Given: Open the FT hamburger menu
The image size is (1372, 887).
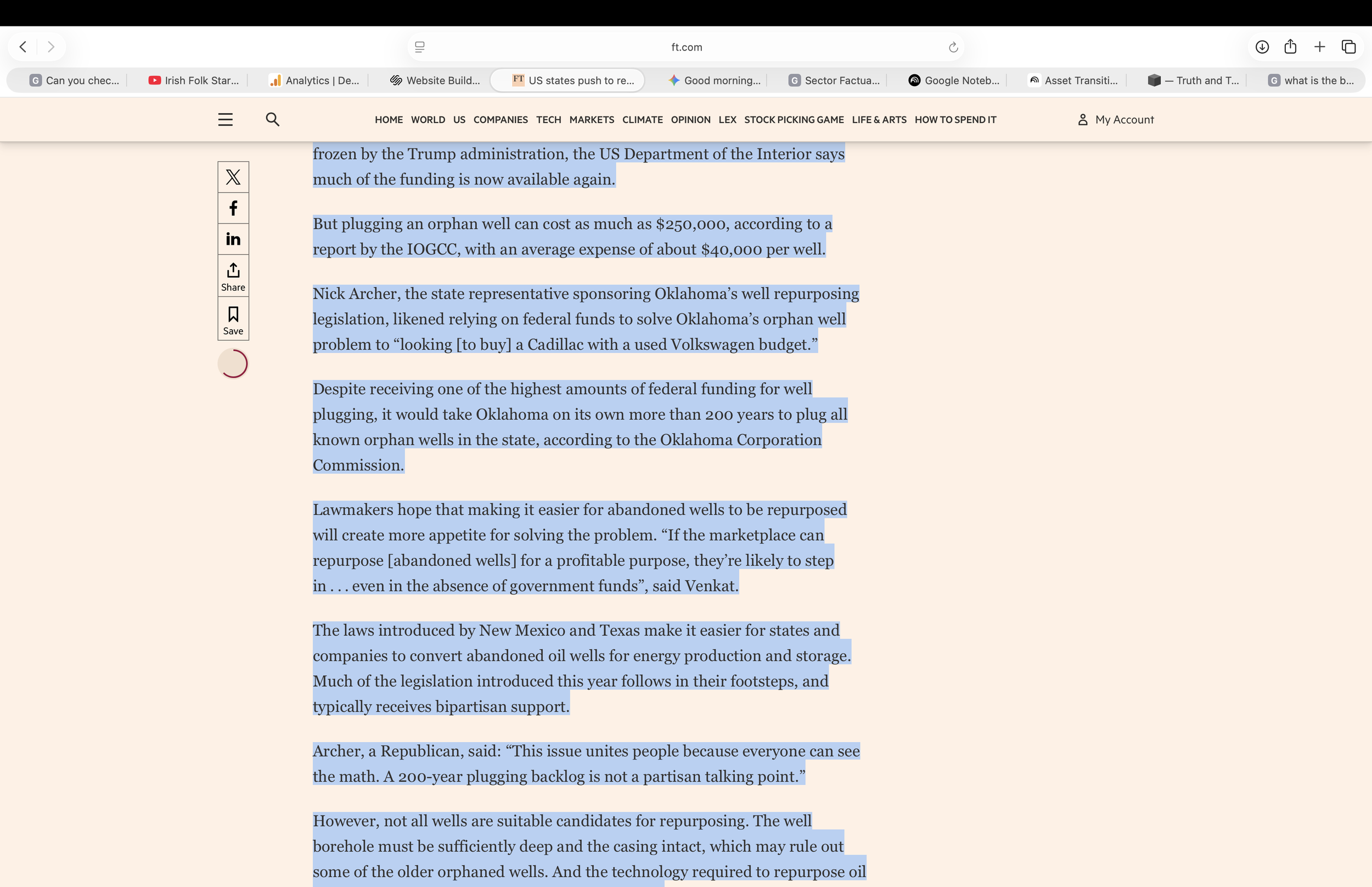Looking at the screenshot, I should click(225, 119).
